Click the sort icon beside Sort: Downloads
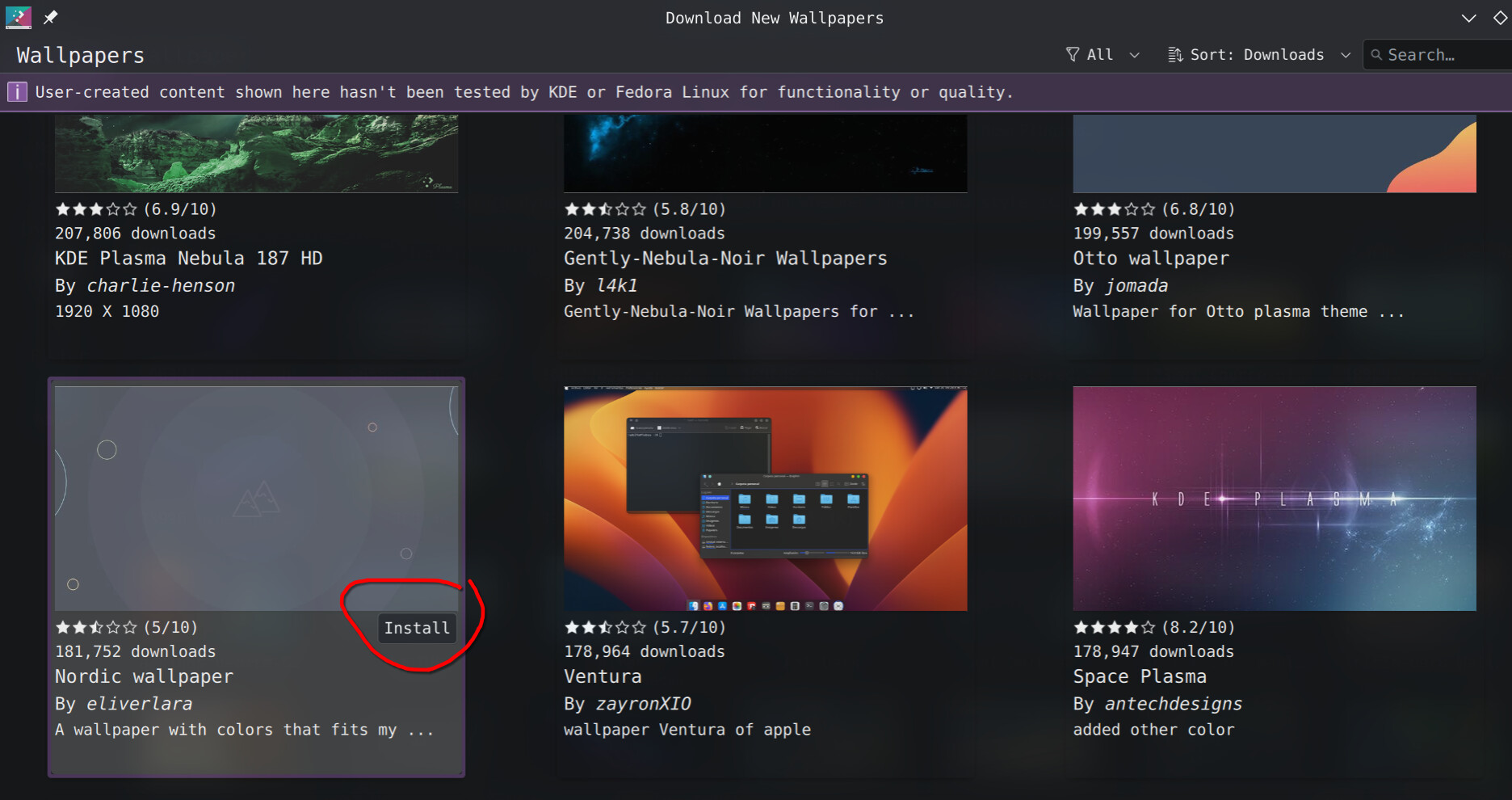Image resolution: width=1512 pixels, height=800 pixels. [1175, 55]
